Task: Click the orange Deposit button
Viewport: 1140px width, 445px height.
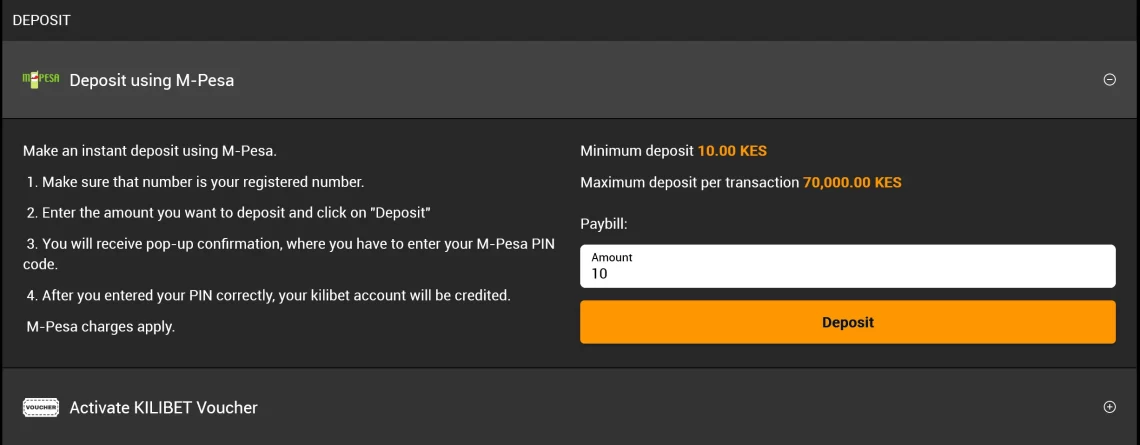Action: coord(848,322)
